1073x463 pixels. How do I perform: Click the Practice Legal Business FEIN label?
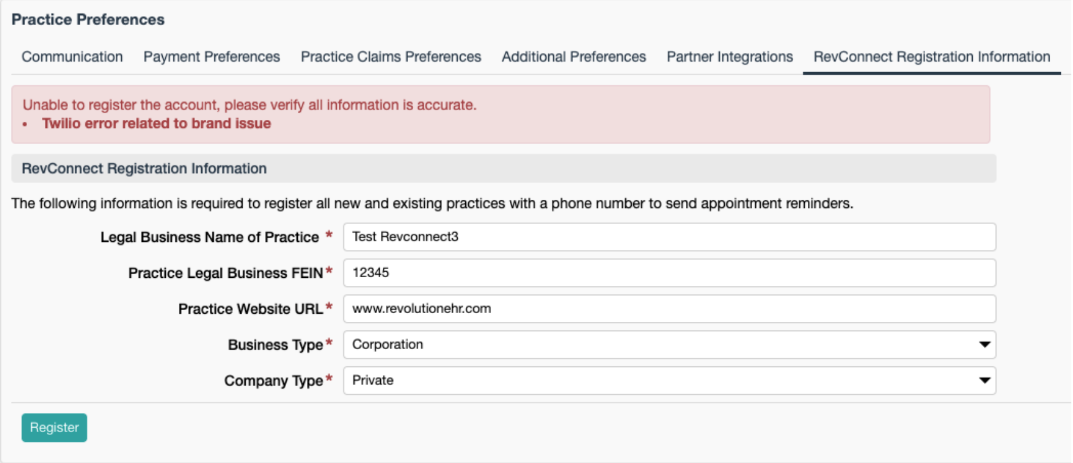pyautogui.click(x=225, y=273)
